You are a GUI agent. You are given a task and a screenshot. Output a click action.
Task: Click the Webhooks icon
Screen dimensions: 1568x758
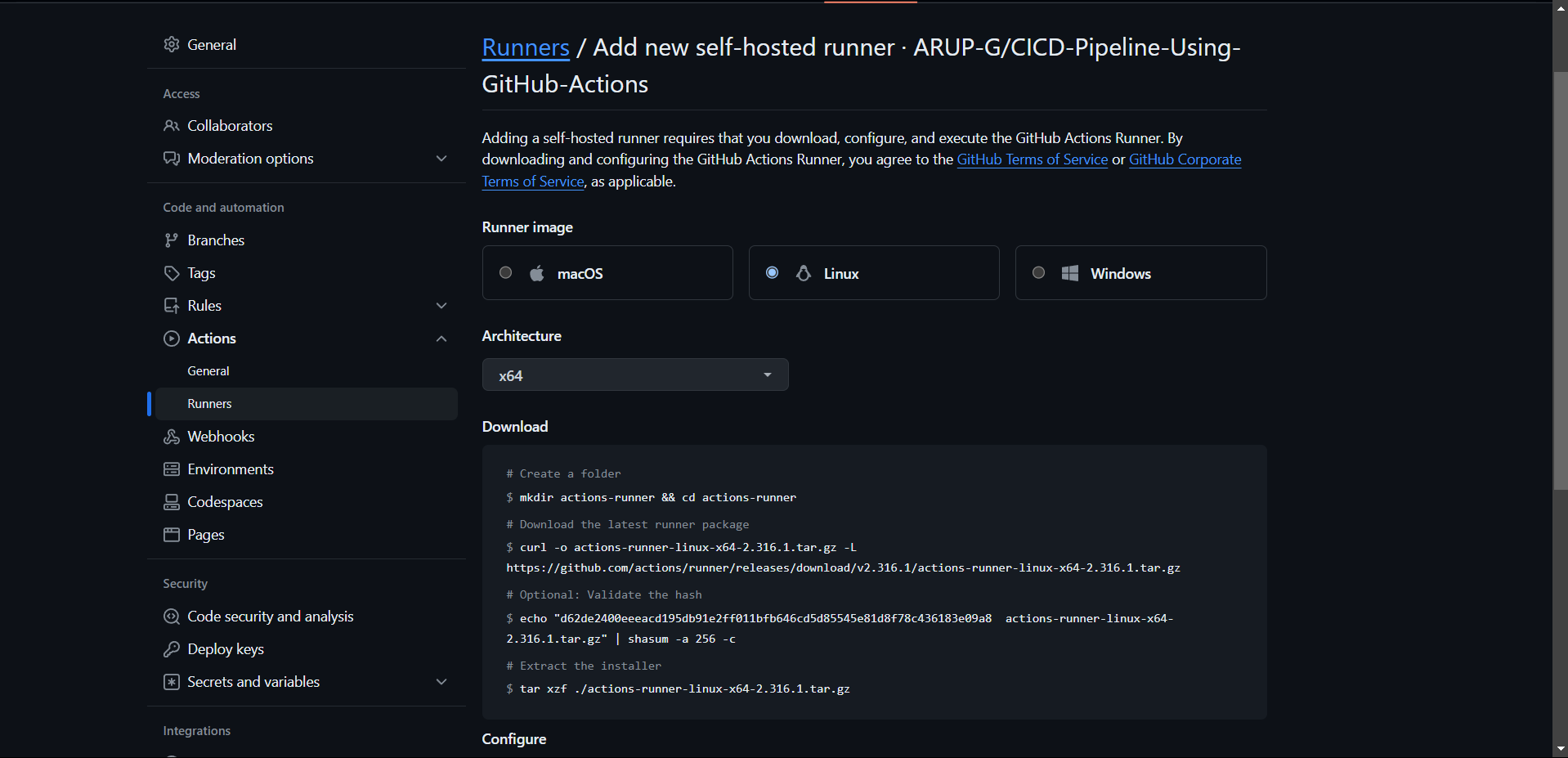tap(171, 437)
